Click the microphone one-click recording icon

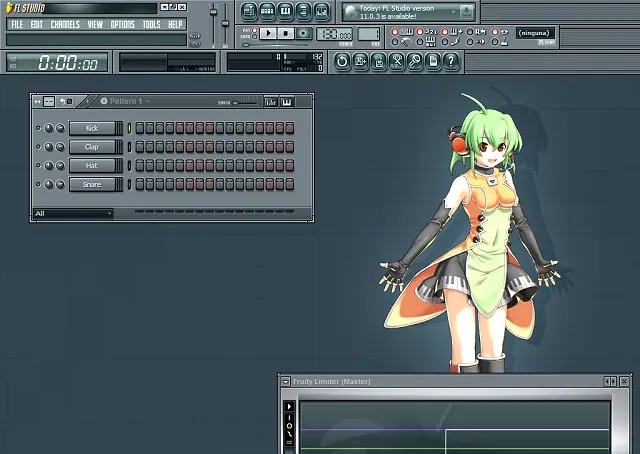click(415, 62)
